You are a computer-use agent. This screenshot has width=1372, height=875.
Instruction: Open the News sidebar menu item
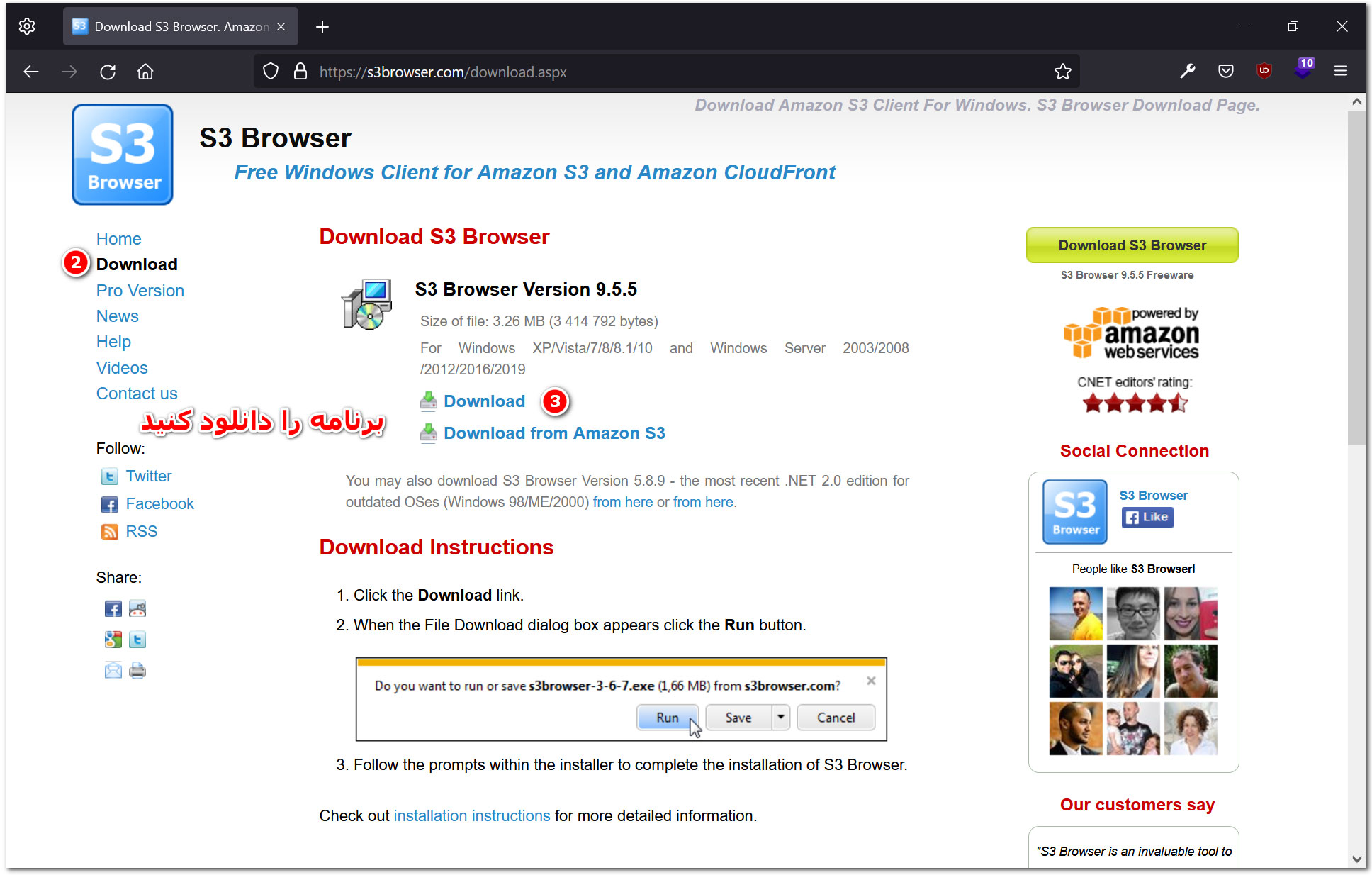[x=117, y=316]
